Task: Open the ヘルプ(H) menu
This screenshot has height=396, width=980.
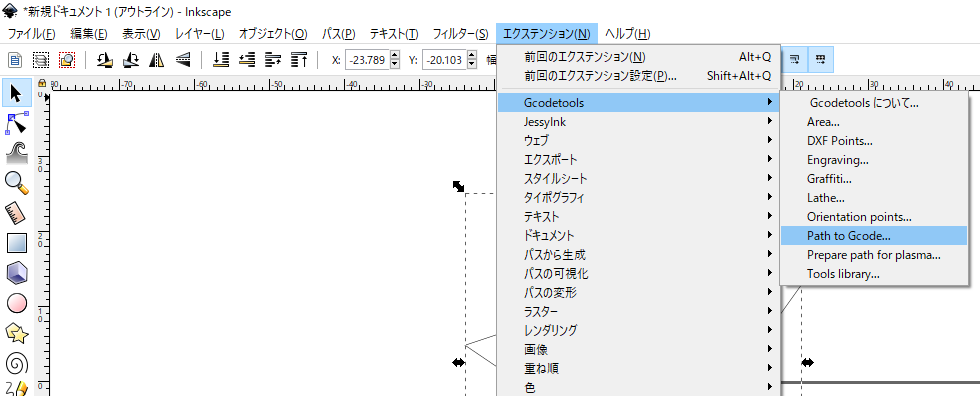Action: pos(628,33)
